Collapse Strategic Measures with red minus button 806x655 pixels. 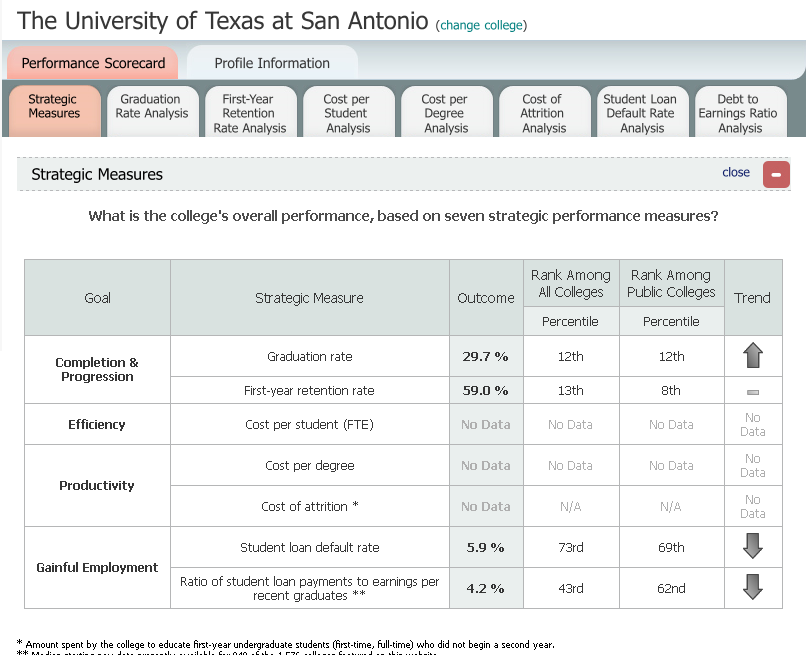776,174
